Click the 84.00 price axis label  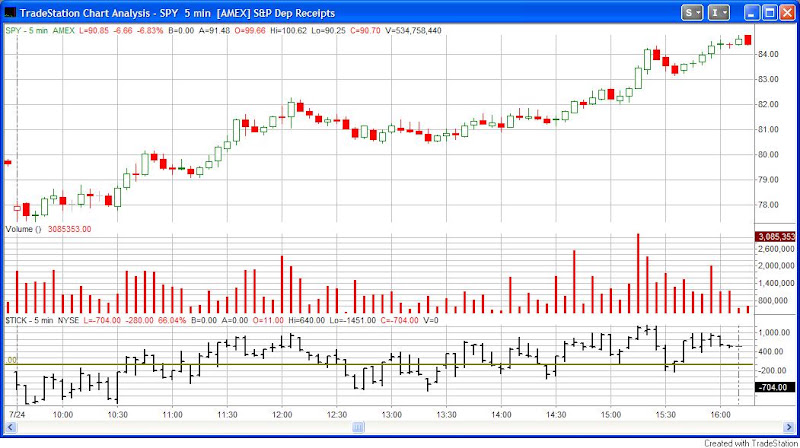768,54
